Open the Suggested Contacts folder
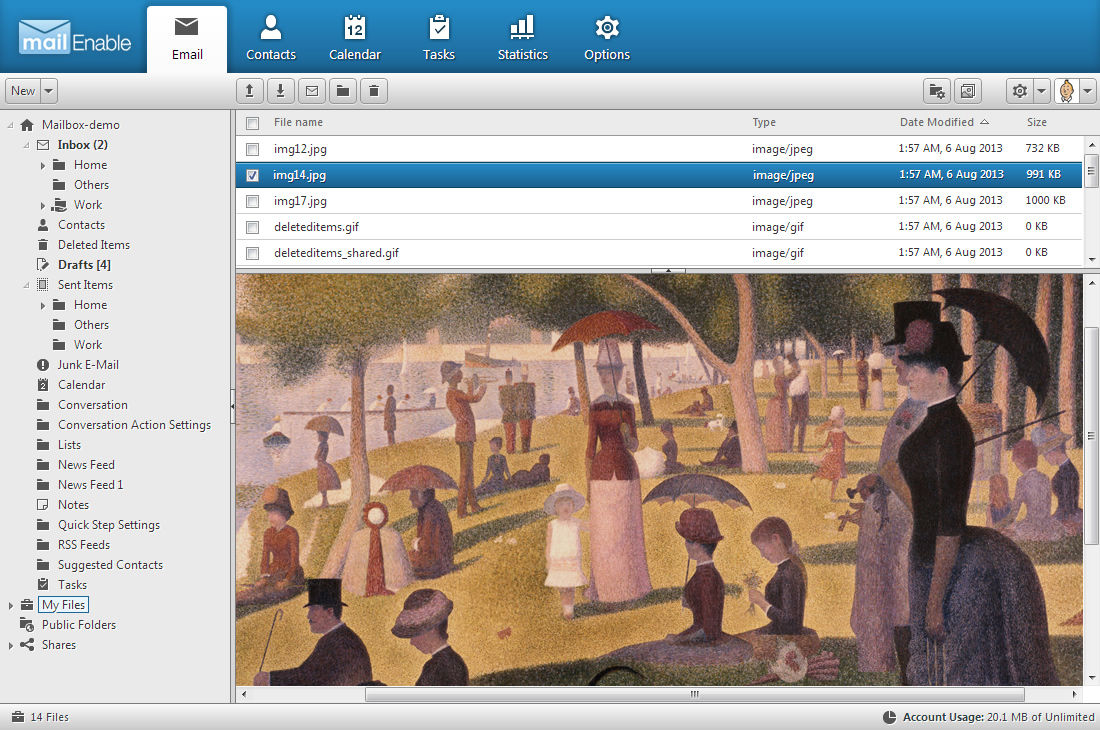Screen dimensions: 1100x730 coord(110,565)
